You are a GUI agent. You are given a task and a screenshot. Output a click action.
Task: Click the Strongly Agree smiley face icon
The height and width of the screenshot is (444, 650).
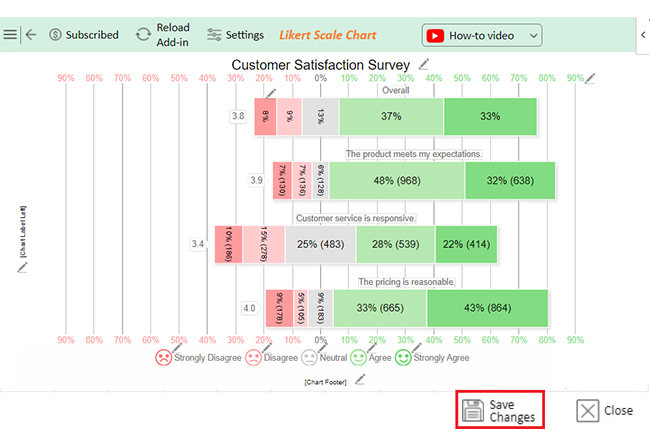(403, 357)
